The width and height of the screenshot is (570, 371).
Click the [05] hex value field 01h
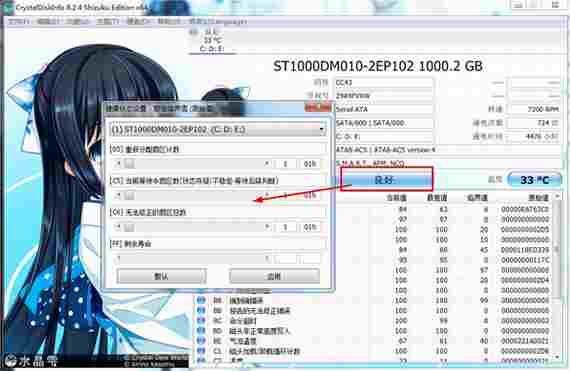coord(310,164)
